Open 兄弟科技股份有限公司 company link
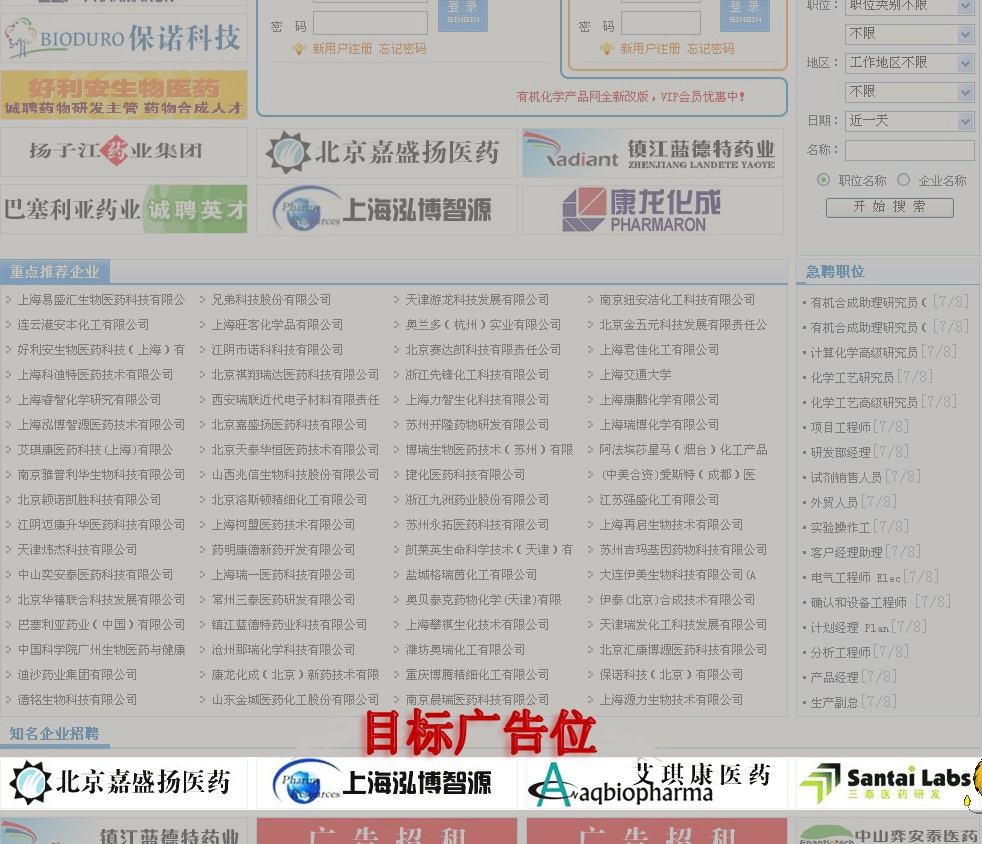This screenshot has width=982, height=844. point(271,300)
